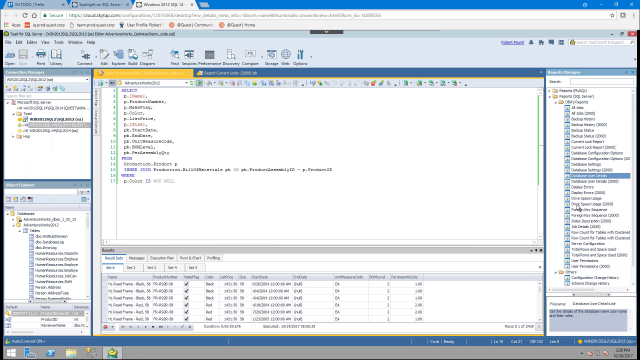Open the AdventureWorks2012 database dropdown
The height and width of the screenshot is (360, 640).
[186, 83]
